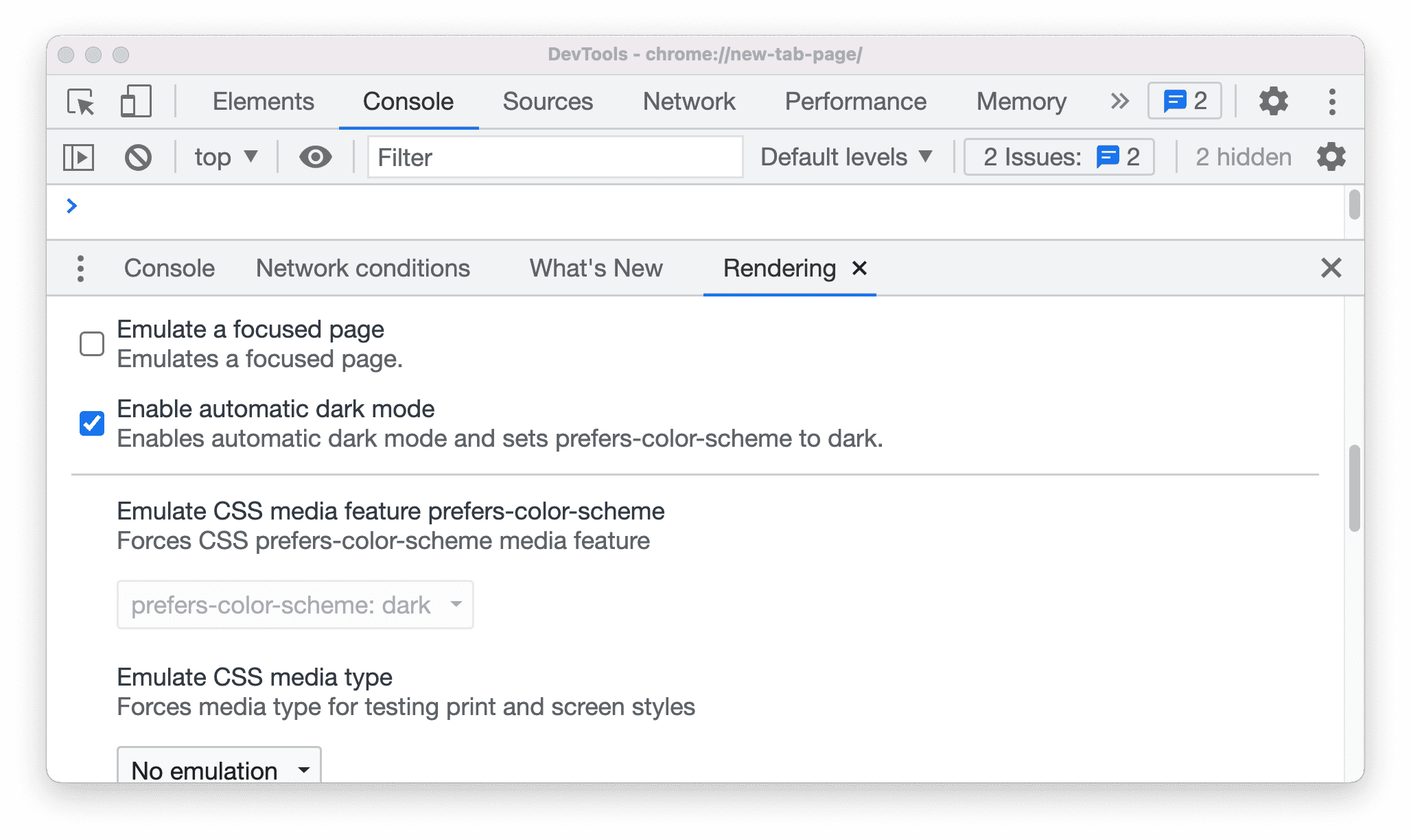Image resolution: width=1411 pixels, height=840 pixels.
Task: Click the inspect element cursor icon
Action: (84, 102)
